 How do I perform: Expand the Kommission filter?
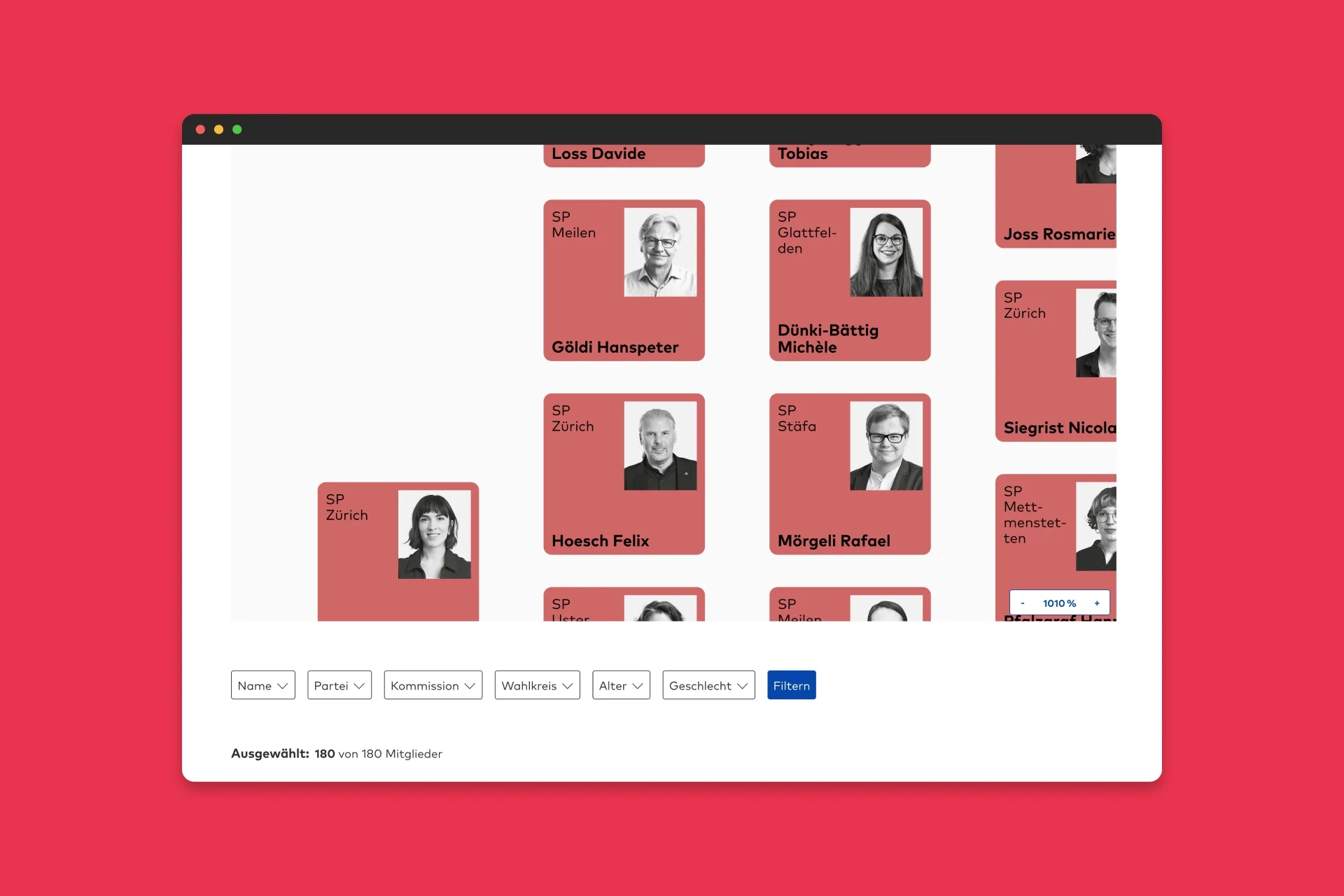click(x=433, y=685)
